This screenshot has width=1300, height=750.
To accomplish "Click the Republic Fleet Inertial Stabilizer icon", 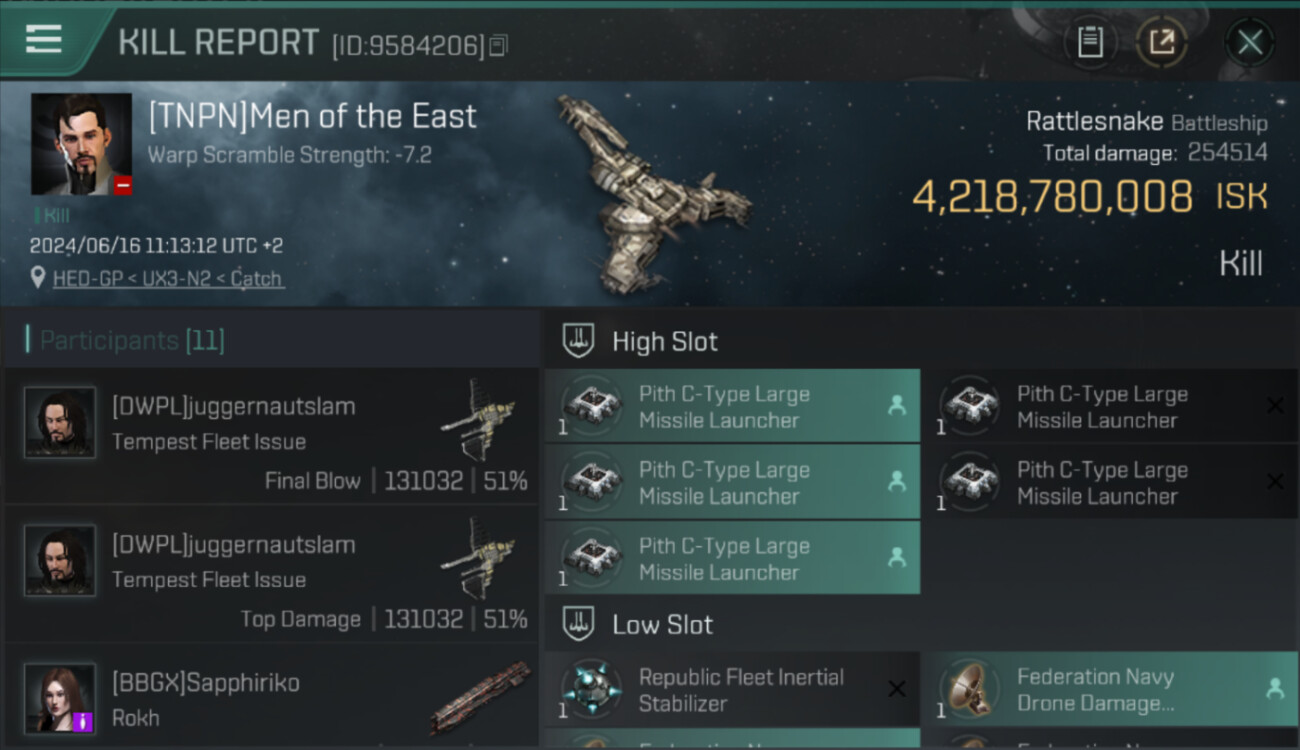I will coord(591,689).
